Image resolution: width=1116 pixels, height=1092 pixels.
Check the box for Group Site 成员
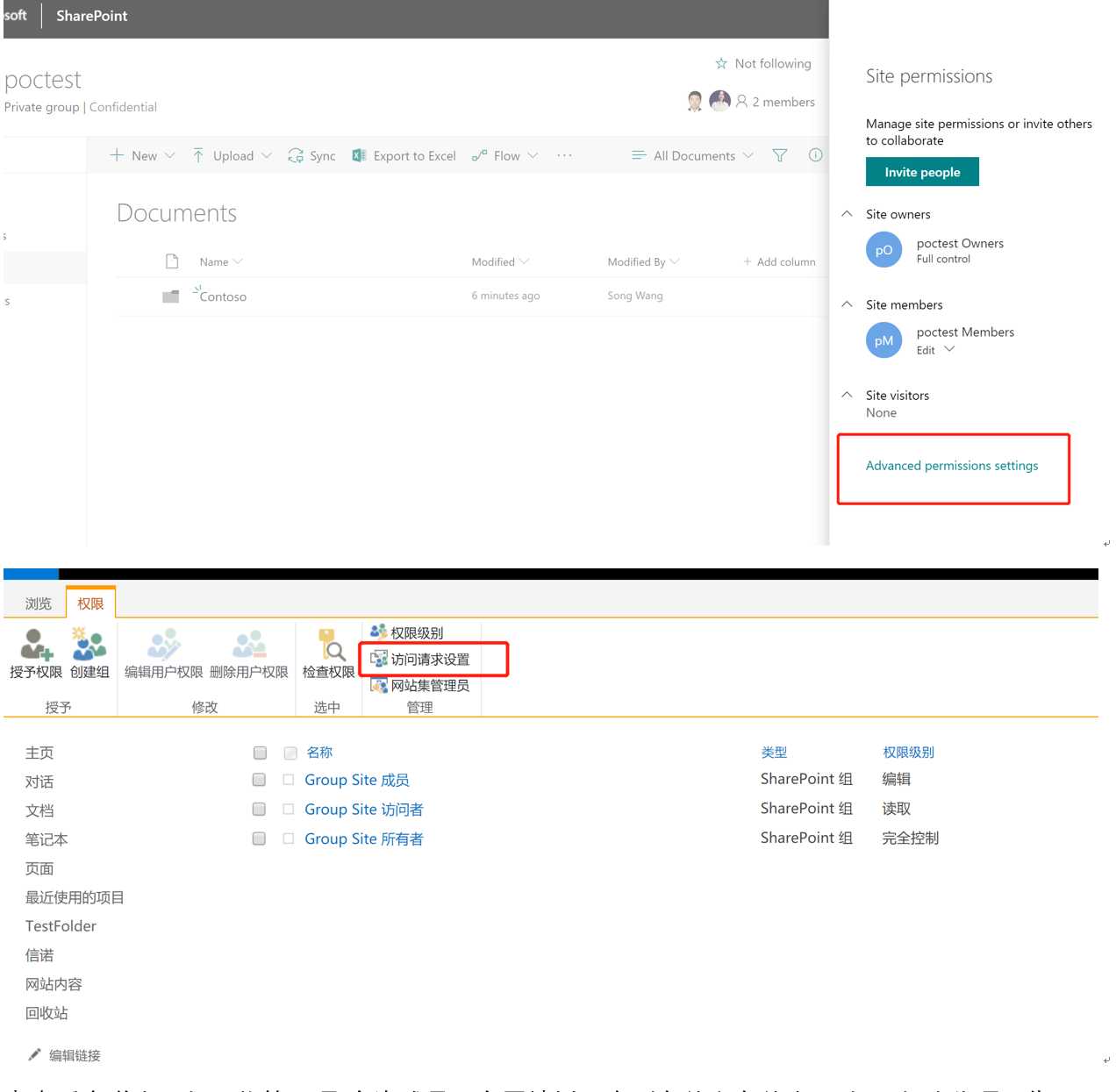click(259, 780)
